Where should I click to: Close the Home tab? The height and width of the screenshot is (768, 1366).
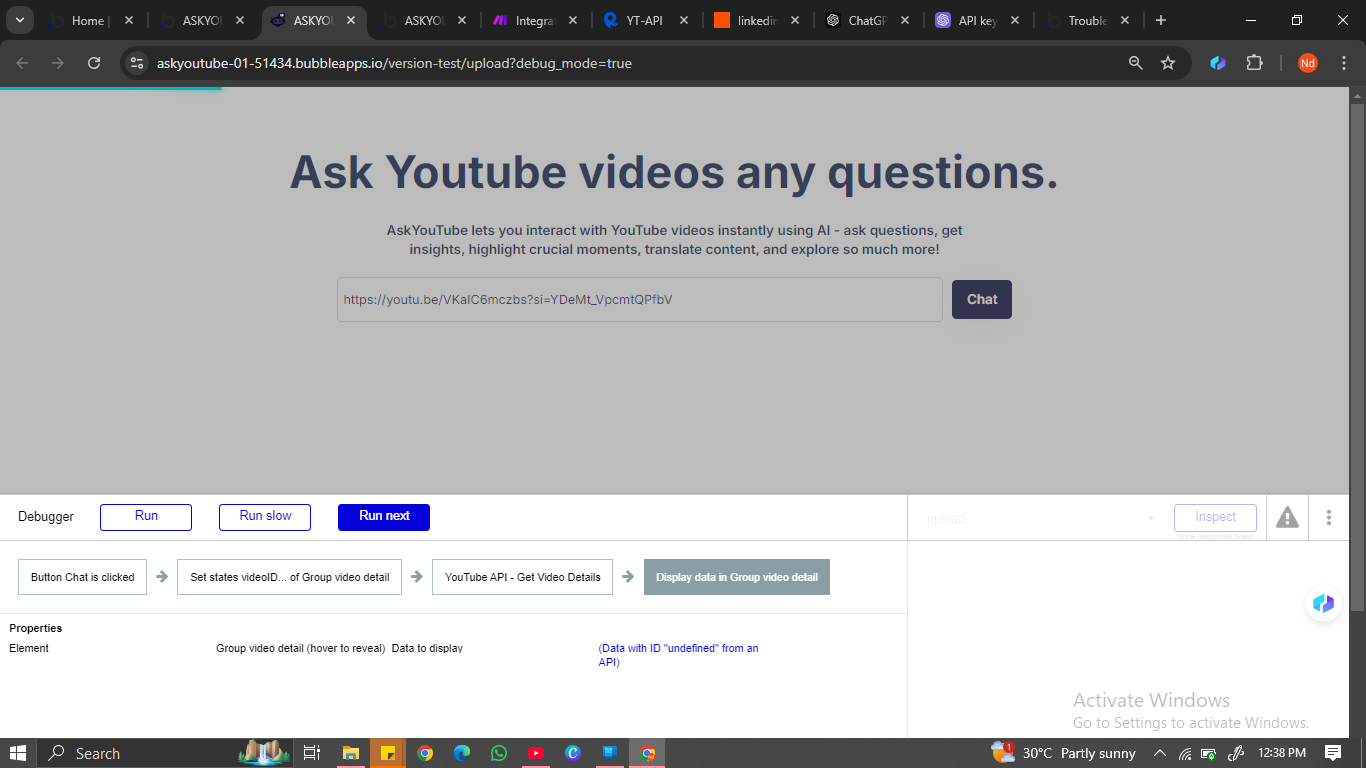tap(128, 20)
